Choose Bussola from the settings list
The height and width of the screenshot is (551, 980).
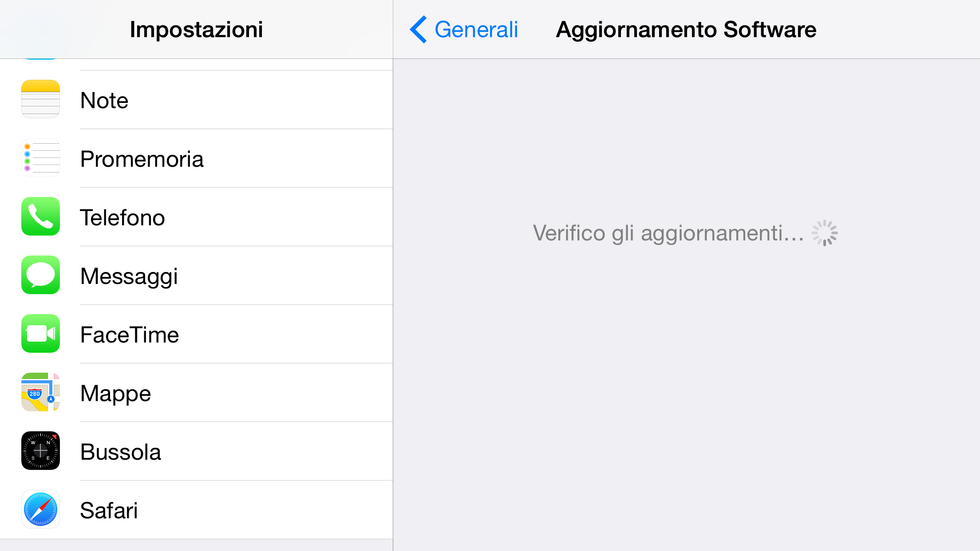pos(196,452)
